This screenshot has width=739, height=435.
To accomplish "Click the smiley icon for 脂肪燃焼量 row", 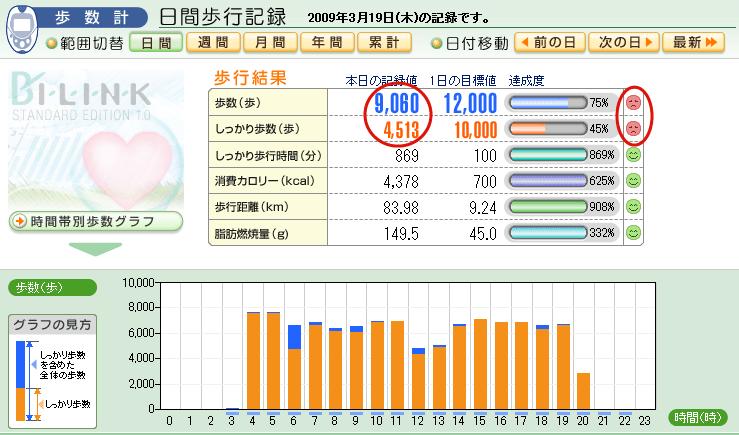I will pos(633,232).
